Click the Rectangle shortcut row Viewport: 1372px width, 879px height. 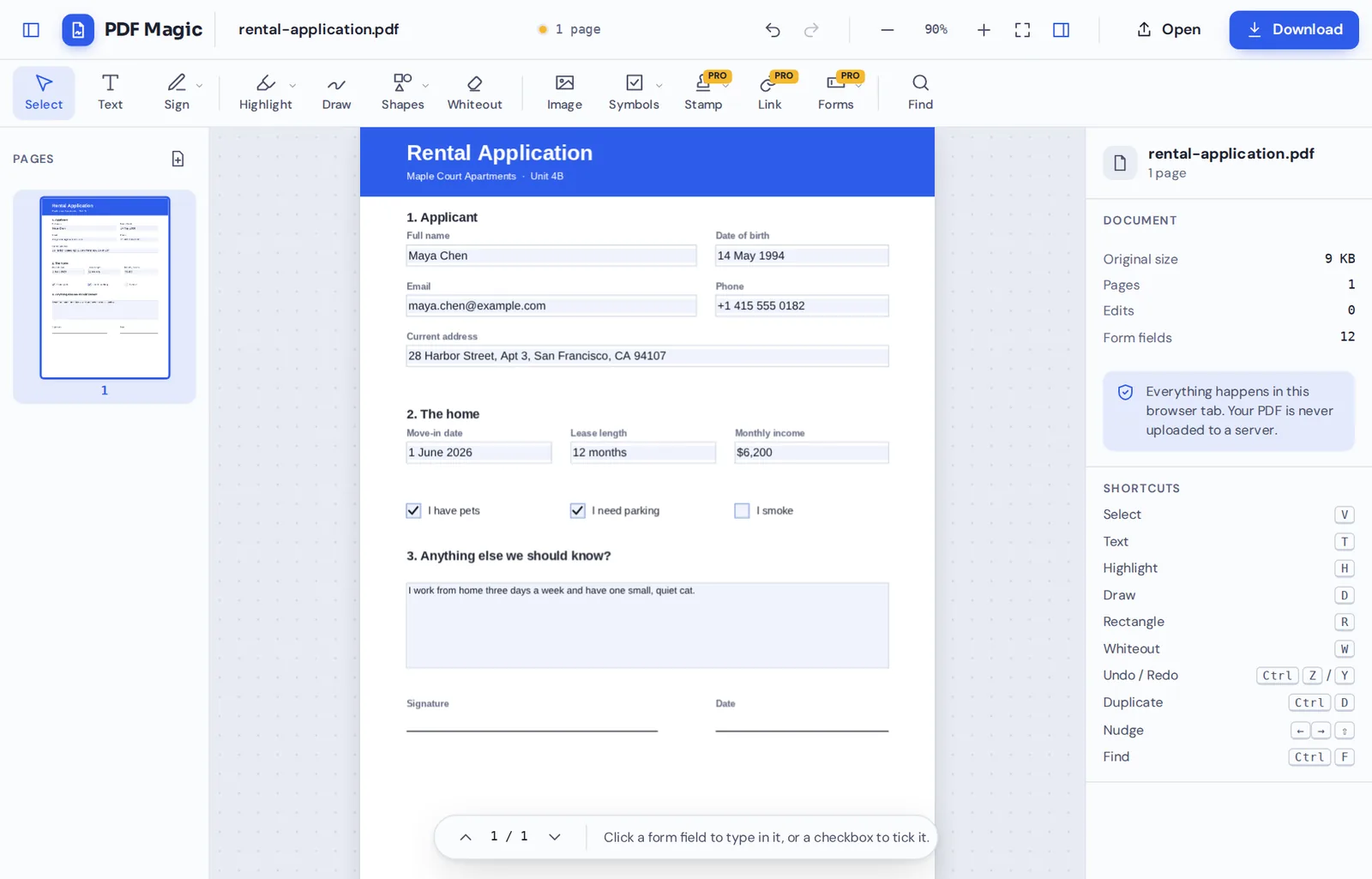(1229, 622)
